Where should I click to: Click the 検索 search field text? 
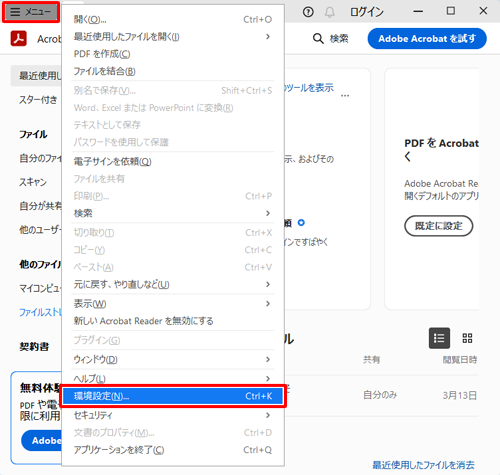[339, 39]
